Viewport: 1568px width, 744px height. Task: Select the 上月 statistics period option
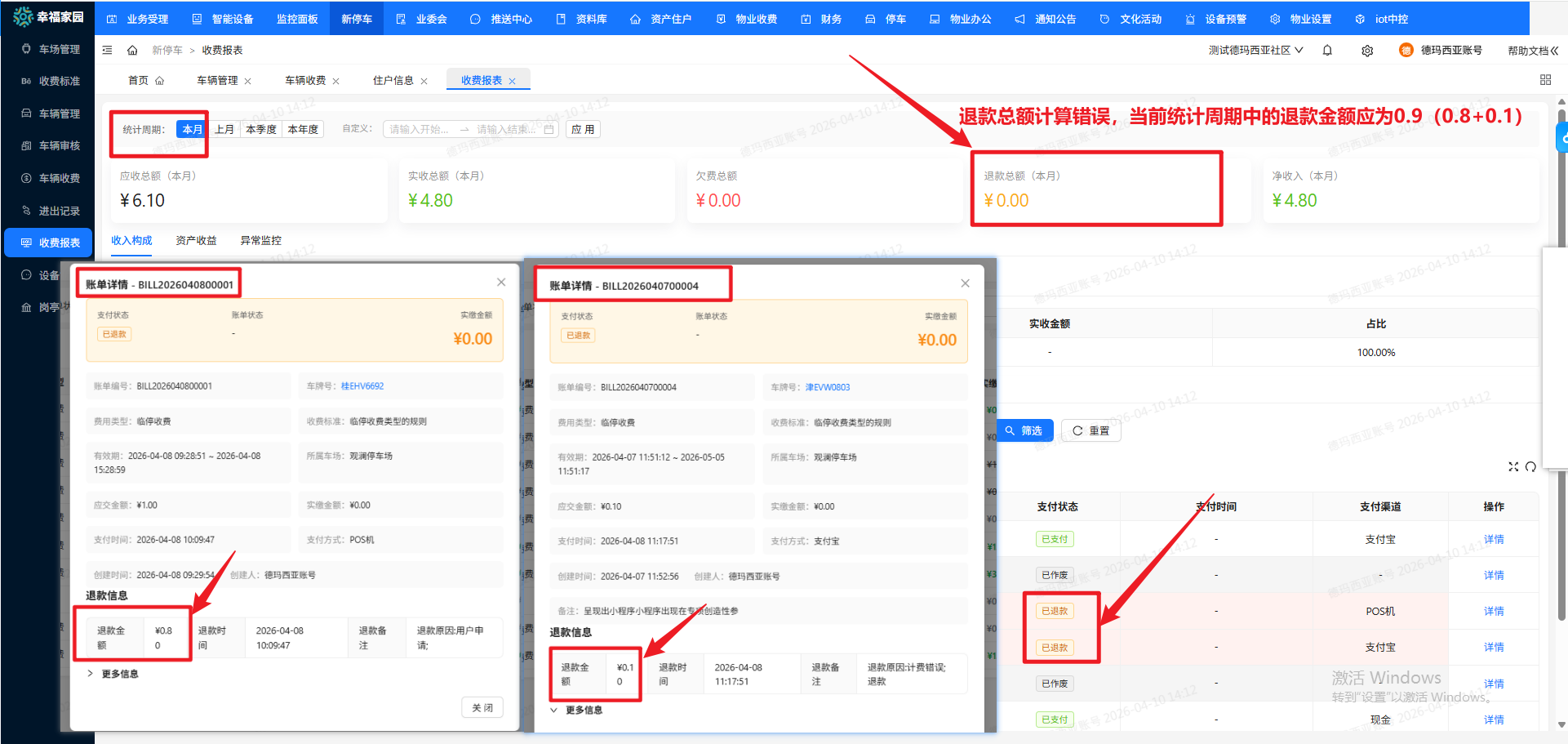(x=224, y=129)
